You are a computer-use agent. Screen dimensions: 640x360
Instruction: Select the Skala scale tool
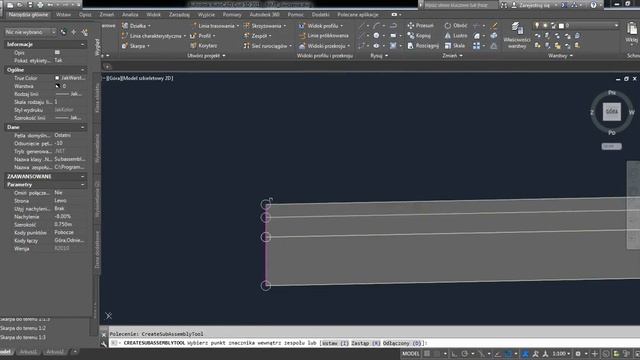click(455, 46)
